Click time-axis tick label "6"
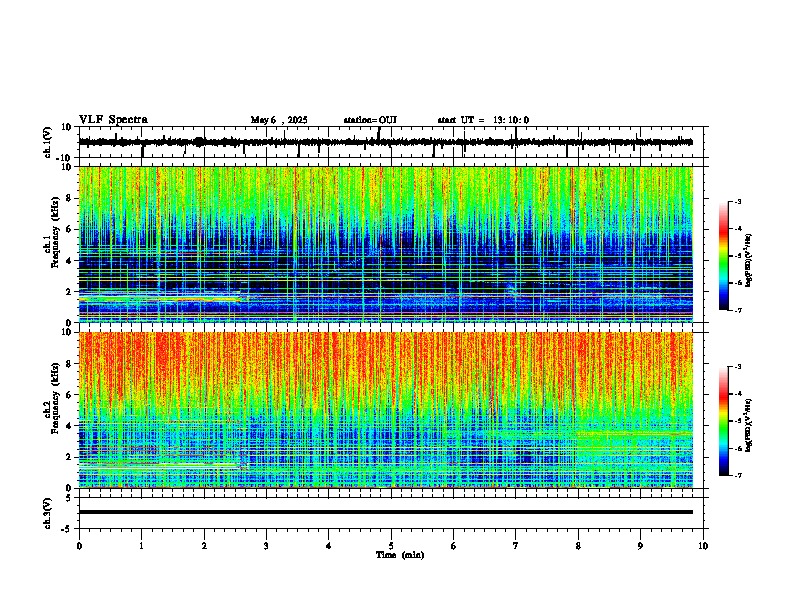The width and height of the screenshot is (792, 612). [454, 546]
